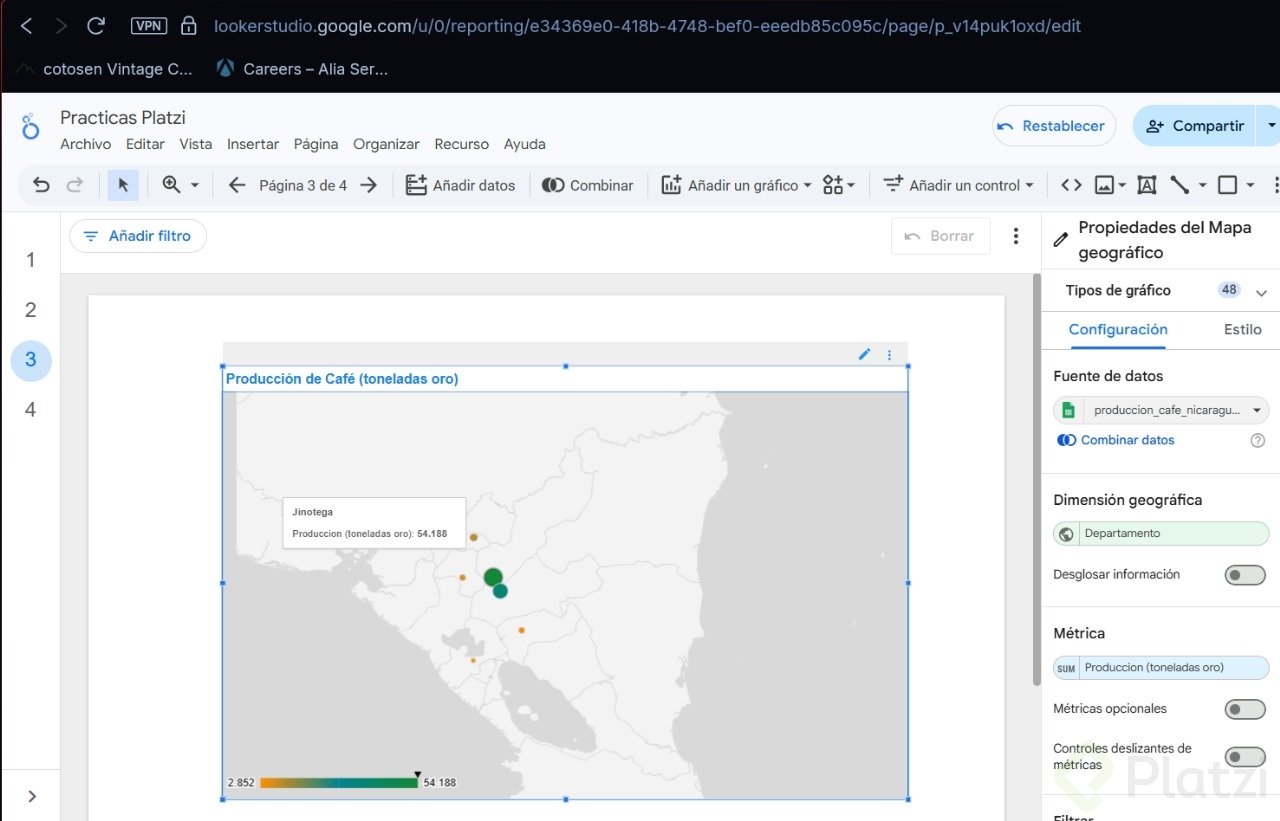Image resolution: width=1280 pixels, height=821 pixels.
Task: Click the undo arrow in toolbar
Action: click(x=41, y=185)
